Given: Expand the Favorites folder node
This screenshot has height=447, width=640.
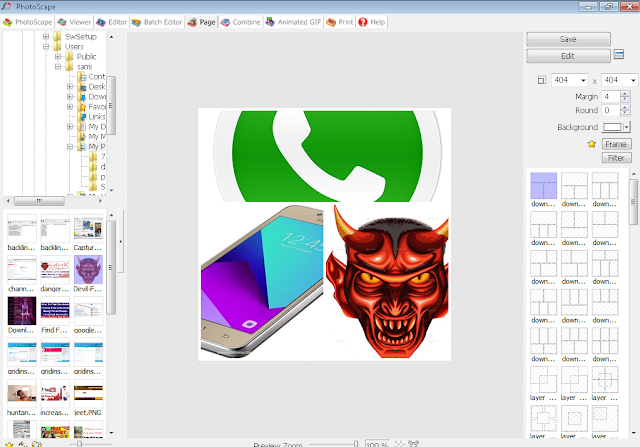Looking at the screenshot, I should coord(70,107).
